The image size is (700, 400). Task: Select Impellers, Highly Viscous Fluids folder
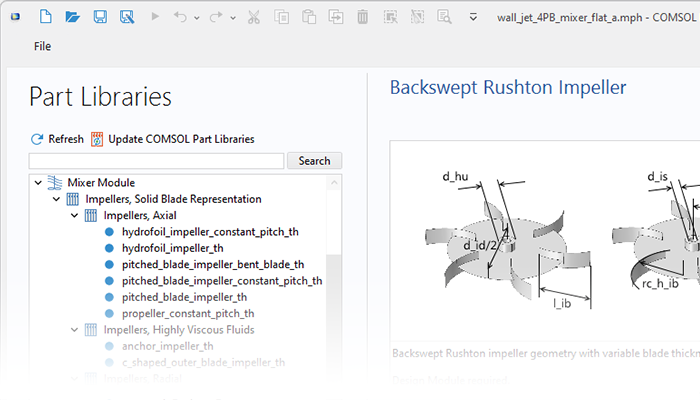179,330
